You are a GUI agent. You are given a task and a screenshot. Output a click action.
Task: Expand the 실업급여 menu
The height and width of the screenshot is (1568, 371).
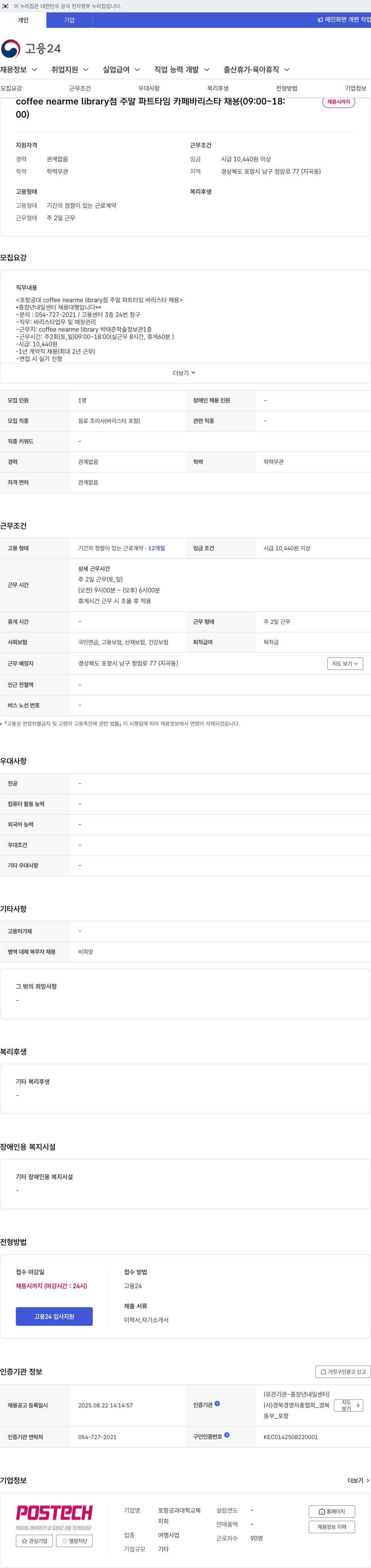coord(122,70)
